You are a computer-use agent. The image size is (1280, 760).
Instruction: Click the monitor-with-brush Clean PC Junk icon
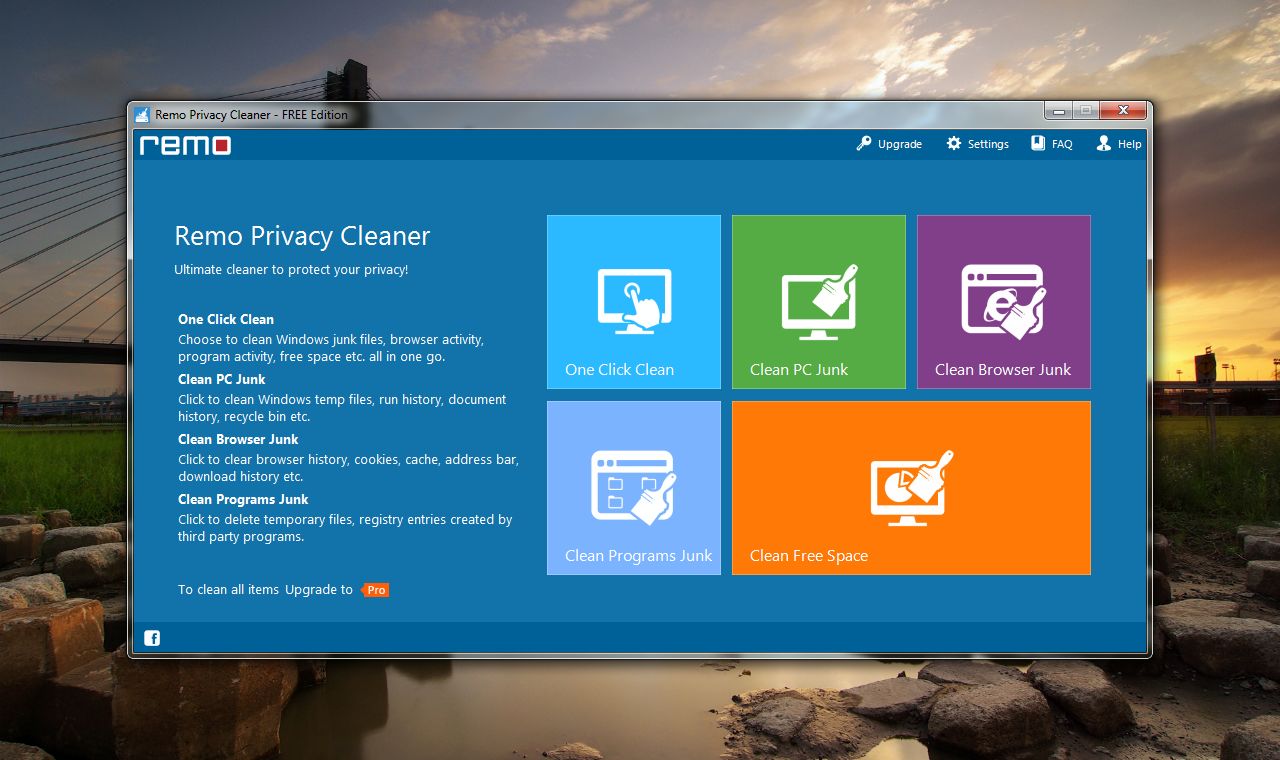[x=819, y=301]
